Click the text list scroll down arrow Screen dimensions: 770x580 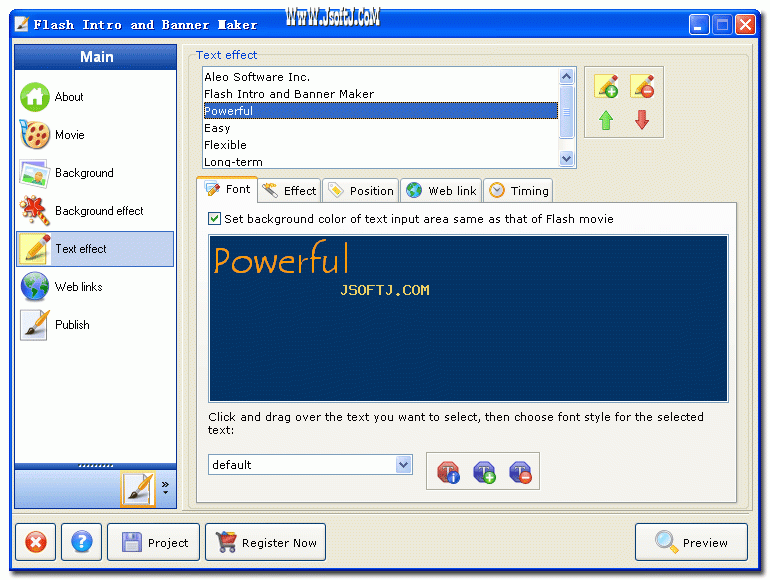(566, 158)
